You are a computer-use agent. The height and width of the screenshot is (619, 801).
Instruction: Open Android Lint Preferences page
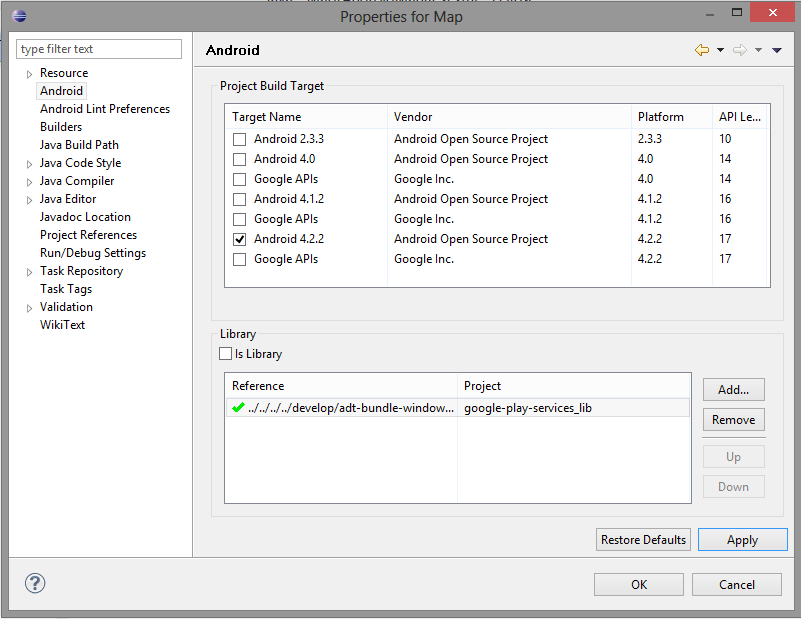coord(105,109)
